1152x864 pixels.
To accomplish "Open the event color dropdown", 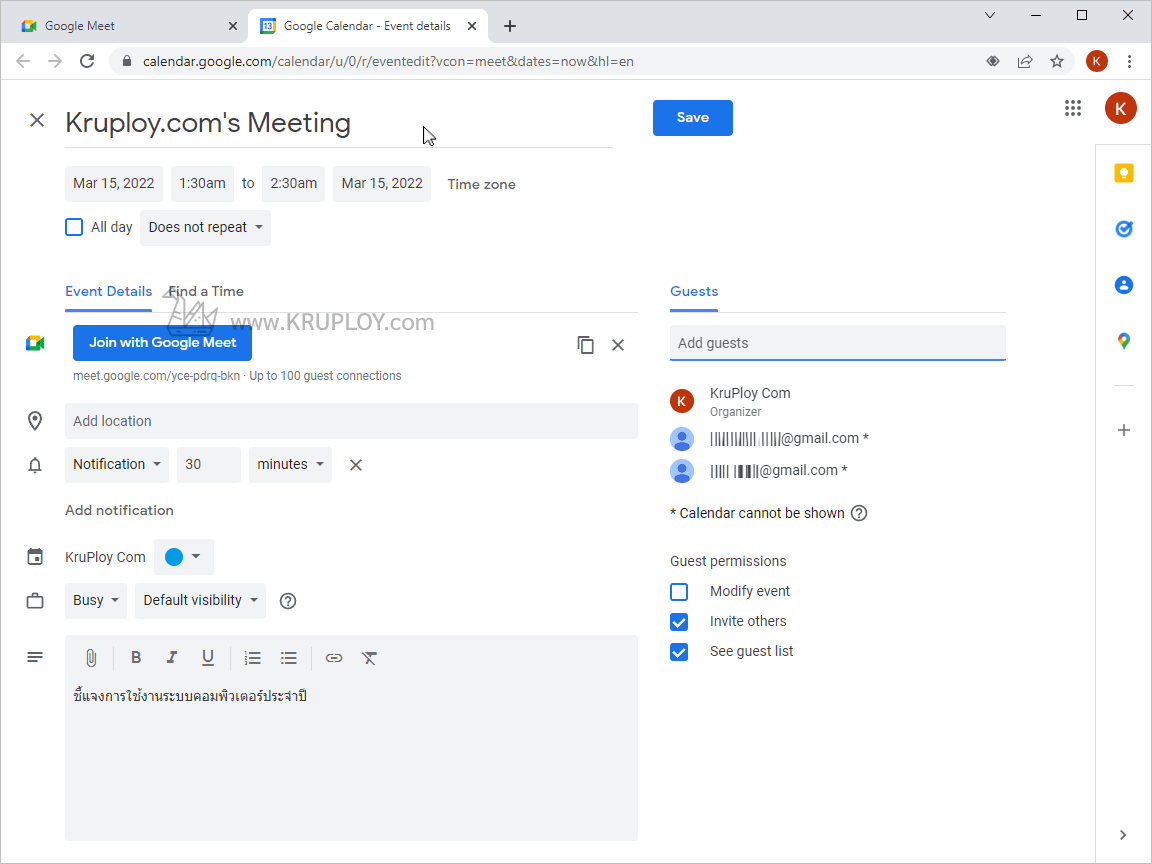I will point(183,557).
